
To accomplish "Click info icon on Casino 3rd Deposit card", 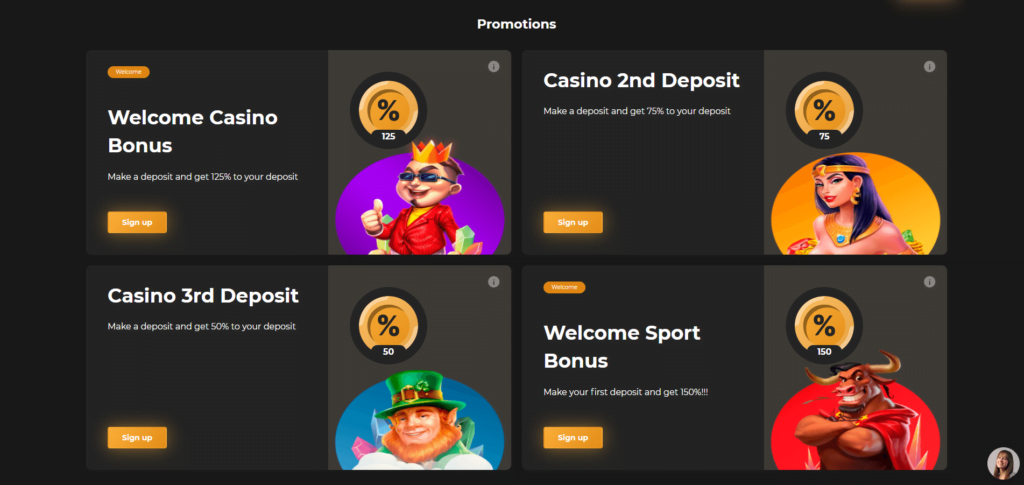I will point(493,282).
